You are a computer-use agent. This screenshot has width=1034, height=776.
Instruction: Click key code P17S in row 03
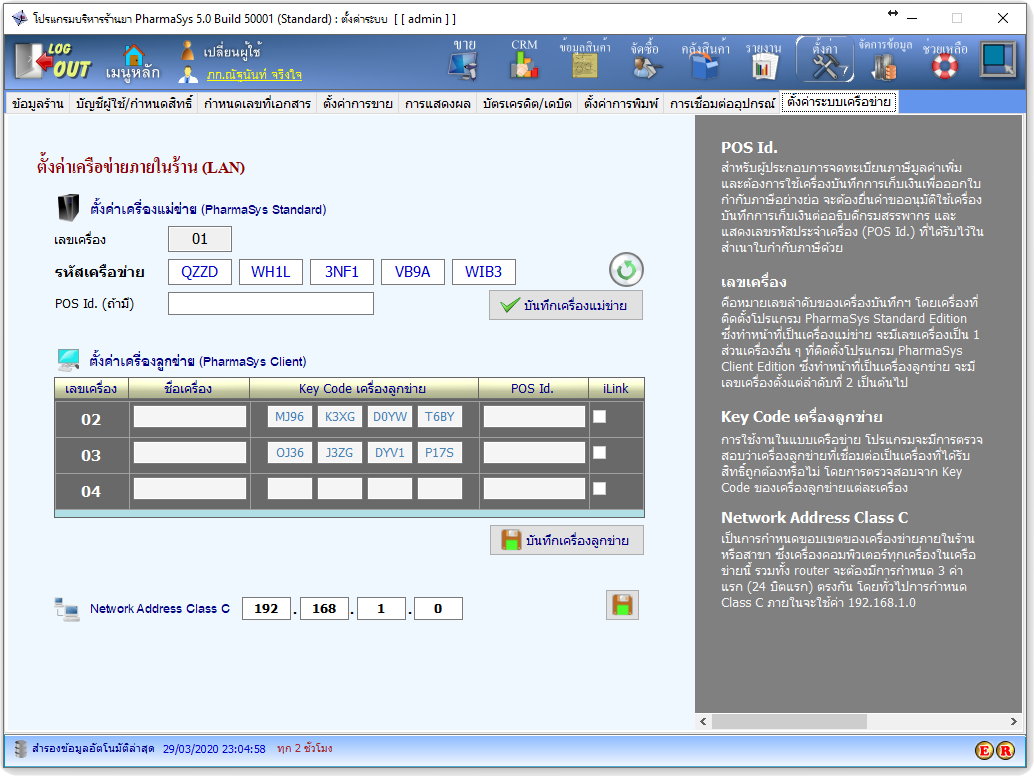(x=439, y=453)
